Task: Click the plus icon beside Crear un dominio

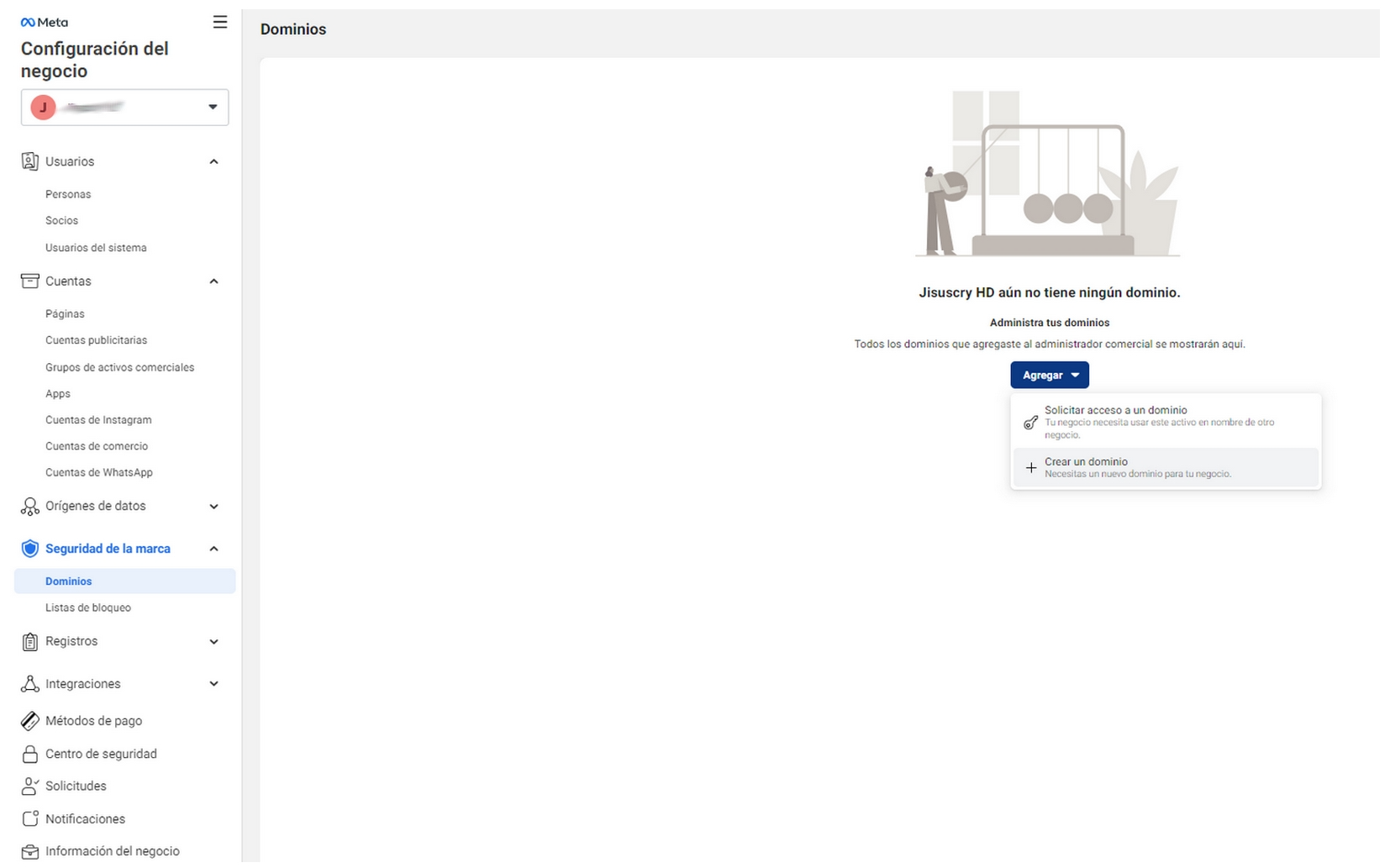Action: click(1031, 467)
